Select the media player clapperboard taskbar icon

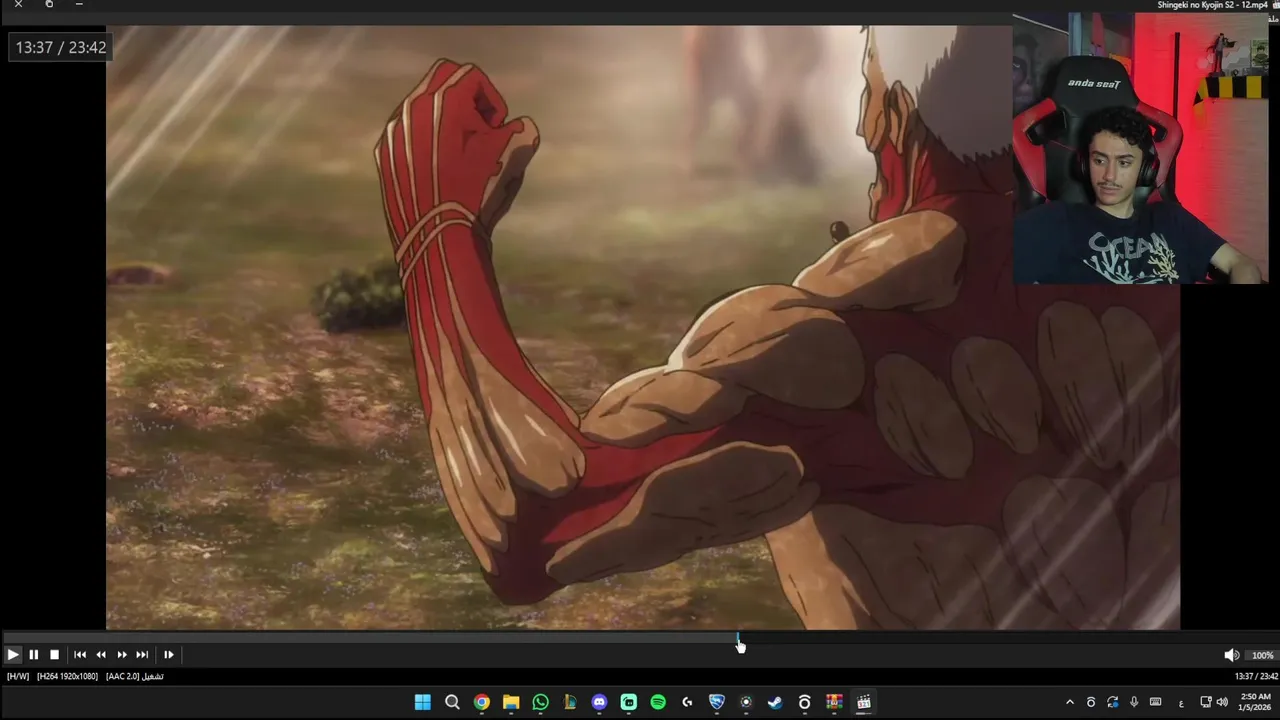[x=863, y=702]
